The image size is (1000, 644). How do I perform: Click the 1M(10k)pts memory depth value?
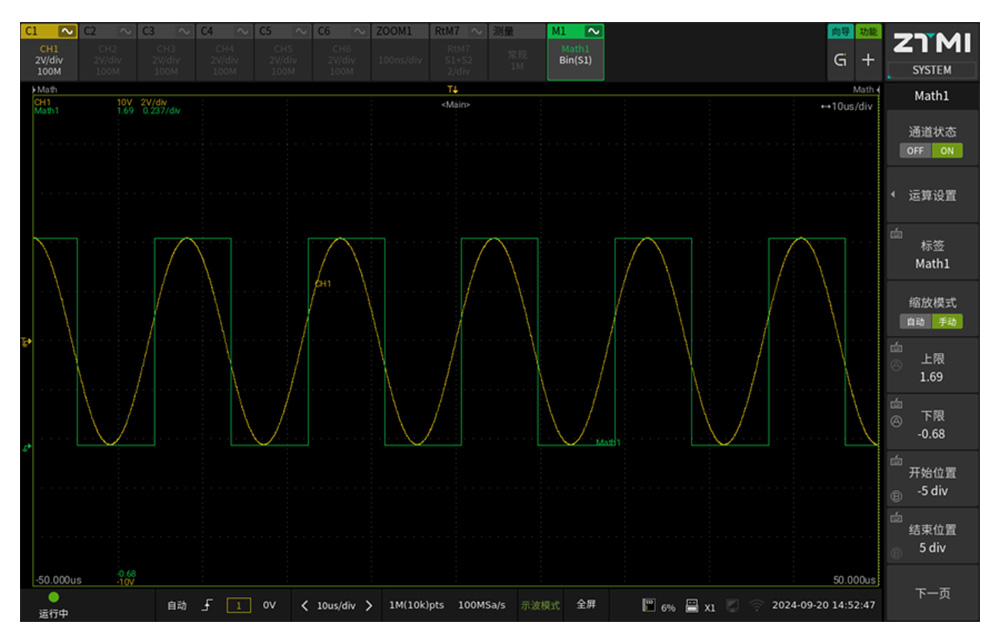click(x=416, y=605)
